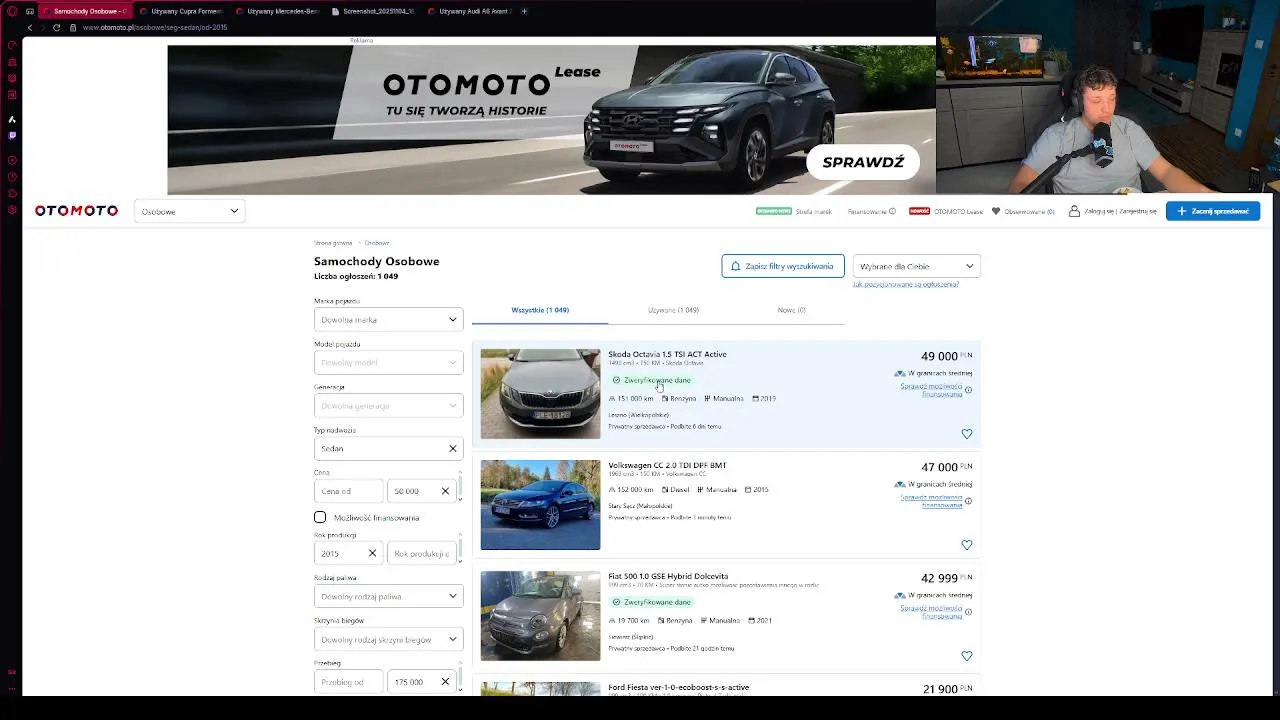Click the OTOMOTO logo
The width and height of the screenshot is (1280, 720).
76,211
